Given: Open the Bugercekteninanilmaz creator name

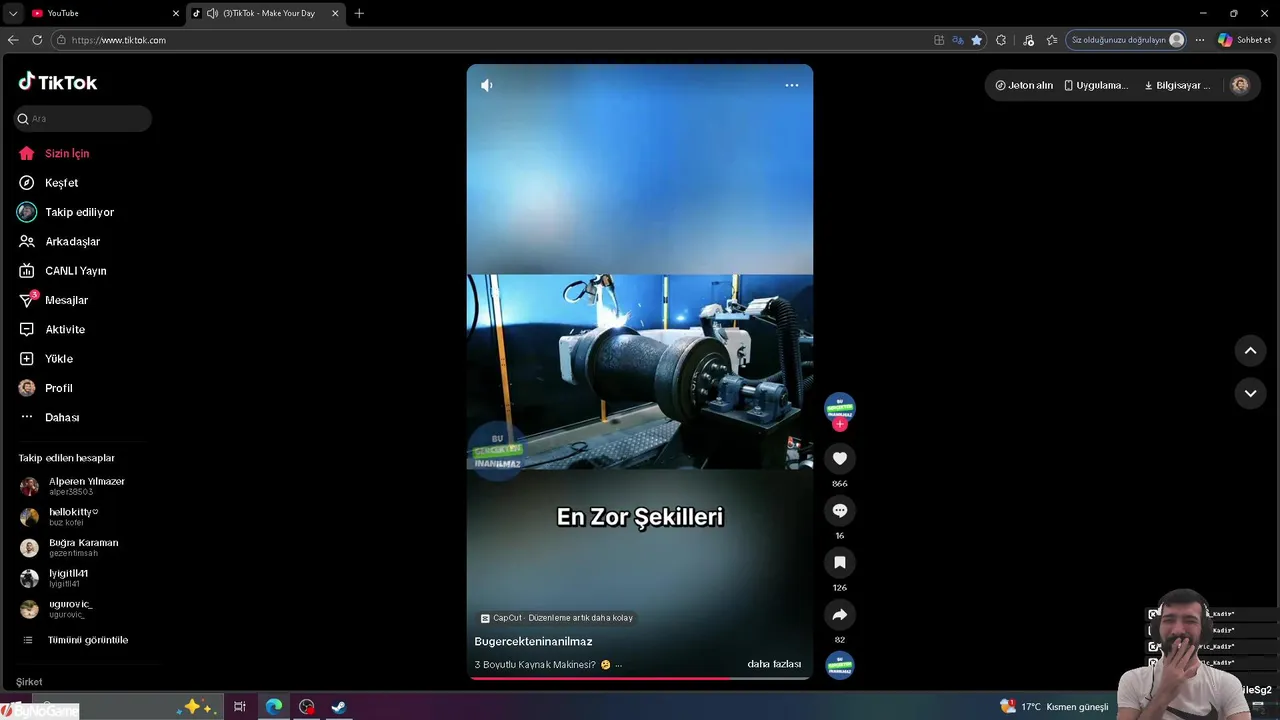Looking at the screenshot, I should click(533, 642).
